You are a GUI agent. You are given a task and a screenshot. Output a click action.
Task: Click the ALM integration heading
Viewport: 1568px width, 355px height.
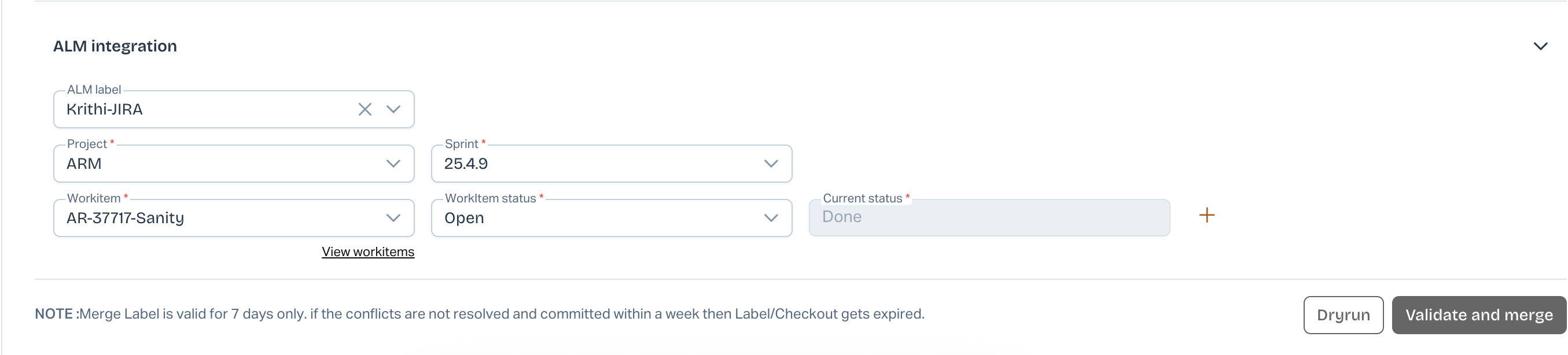click(115, 46)
